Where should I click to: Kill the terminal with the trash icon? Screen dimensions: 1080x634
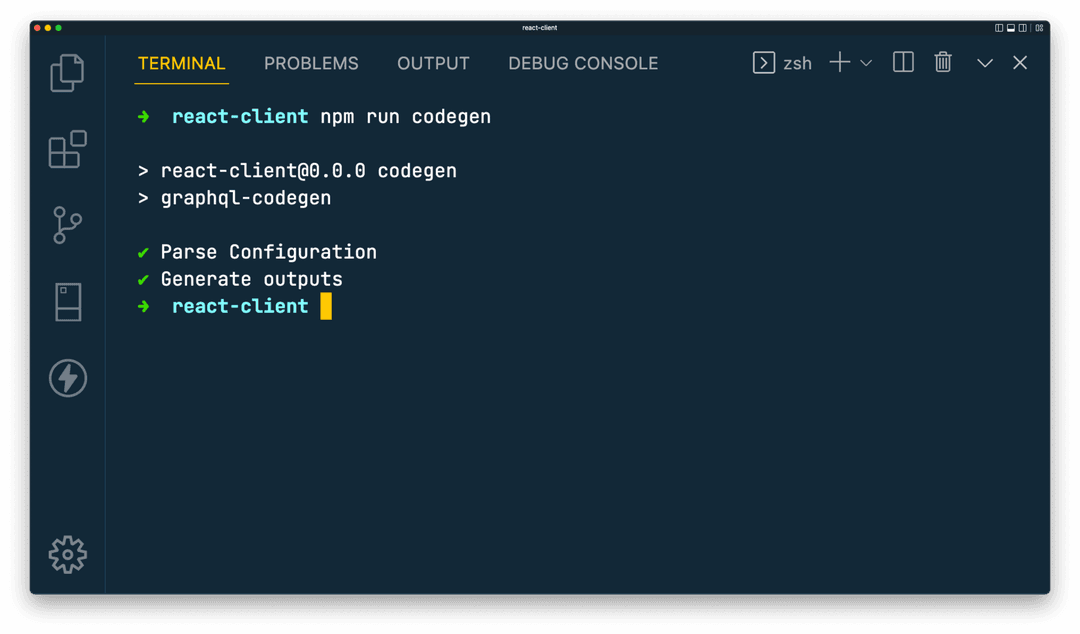click(942, 62)
